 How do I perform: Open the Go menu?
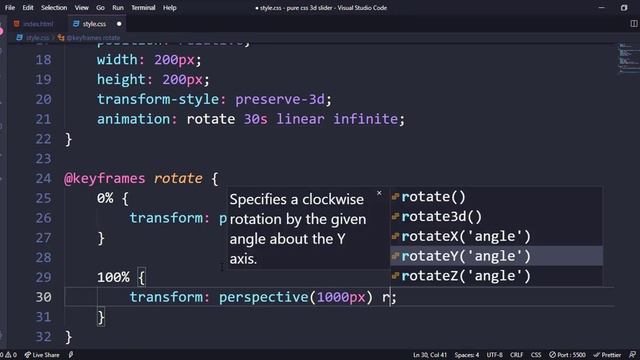pyautogui.click(x=100, y=7)
